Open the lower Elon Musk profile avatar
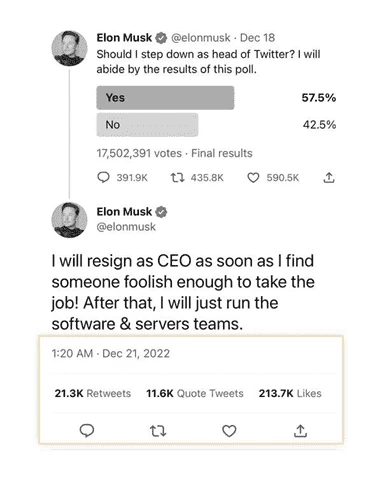 click(x=69, y=220)
